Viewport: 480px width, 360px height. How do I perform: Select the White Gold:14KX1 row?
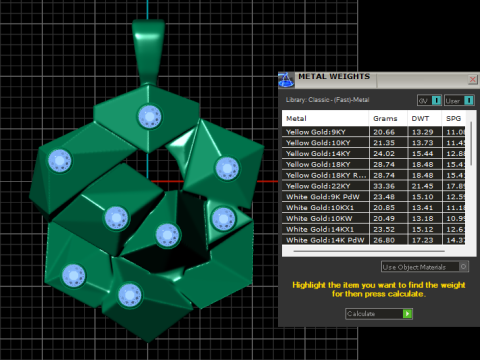(374, 229)
